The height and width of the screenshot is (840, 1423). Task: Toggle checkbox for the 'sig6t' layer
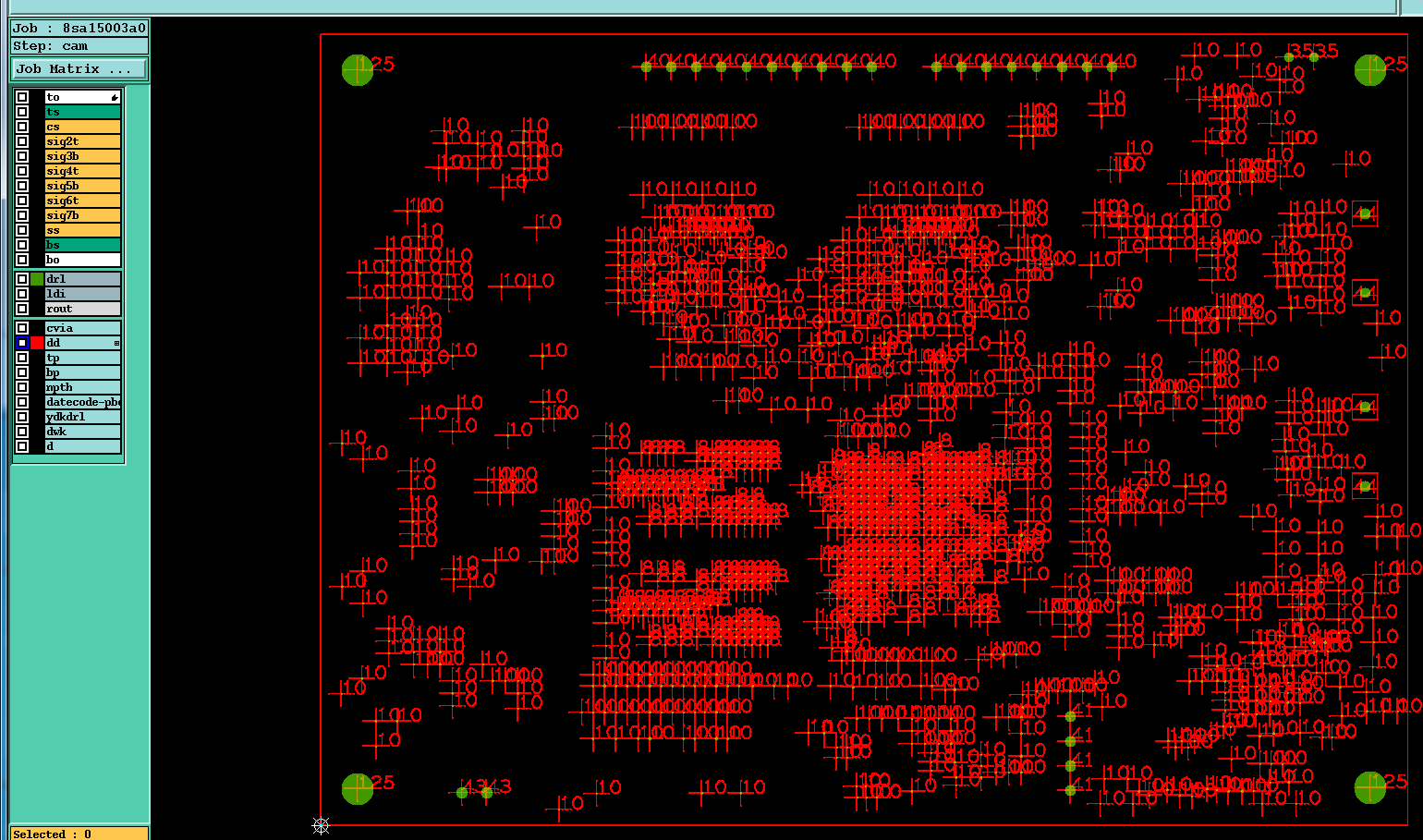pos(22,201)
